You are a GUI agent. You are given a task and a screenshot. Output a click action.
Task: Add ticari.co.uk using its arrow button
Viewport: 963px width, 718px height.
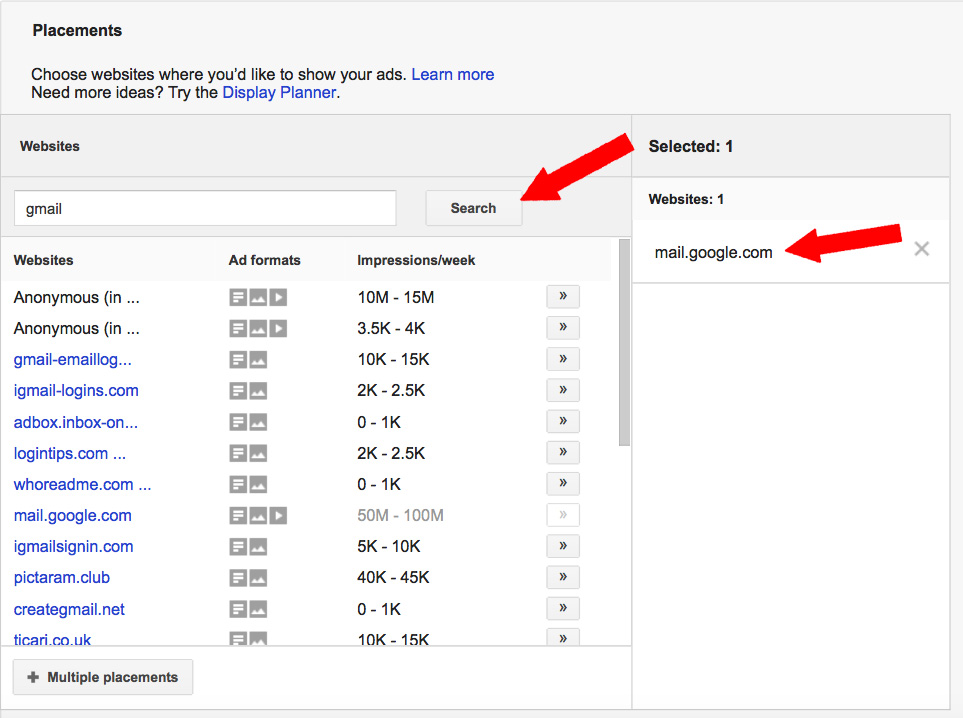point(563,638)
